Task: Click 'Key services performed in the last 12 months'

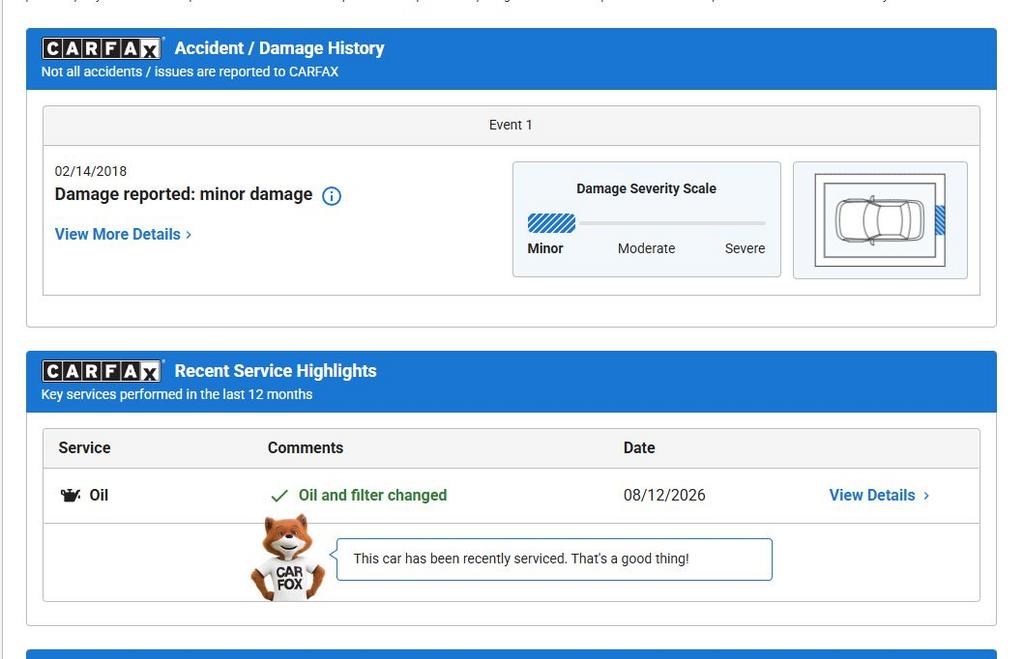Action: click(x=177, y=394)
